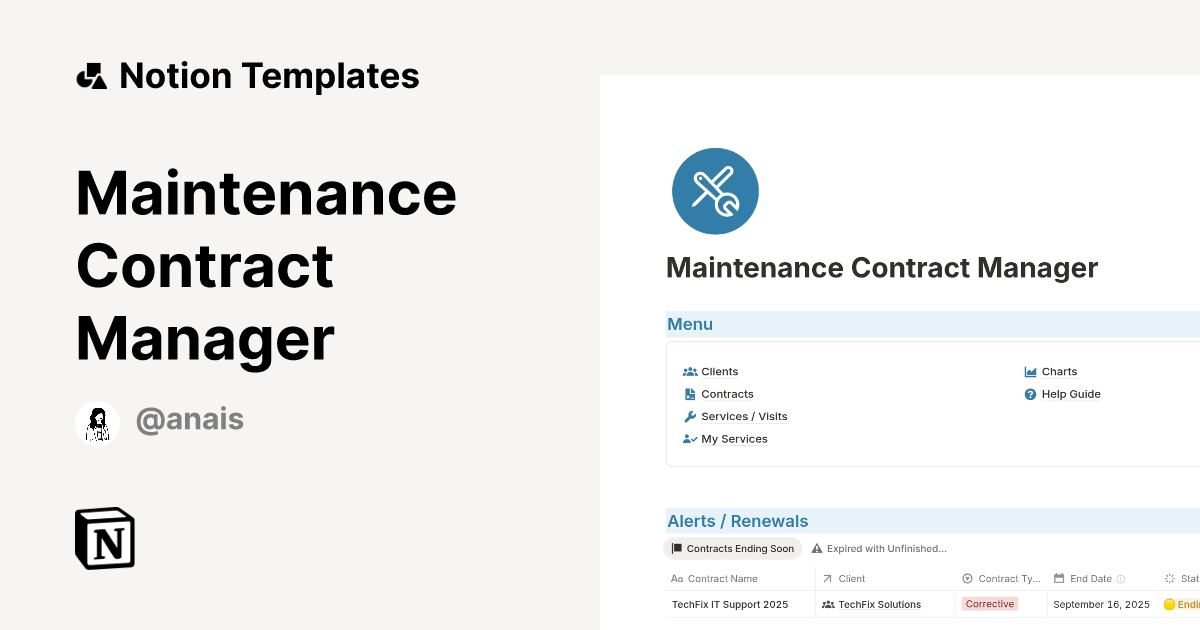Select the Contracts document icon
1200x630 pixels.
click(690, 394)
